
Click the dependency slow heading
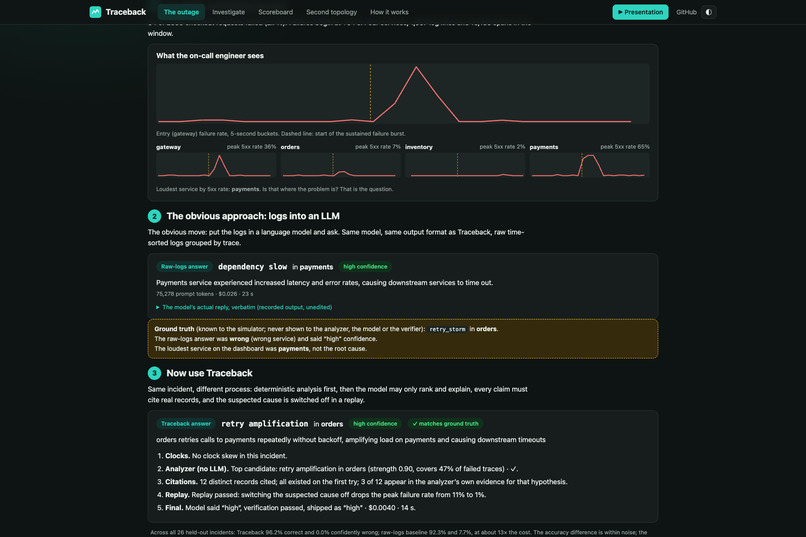click(252, 267)
